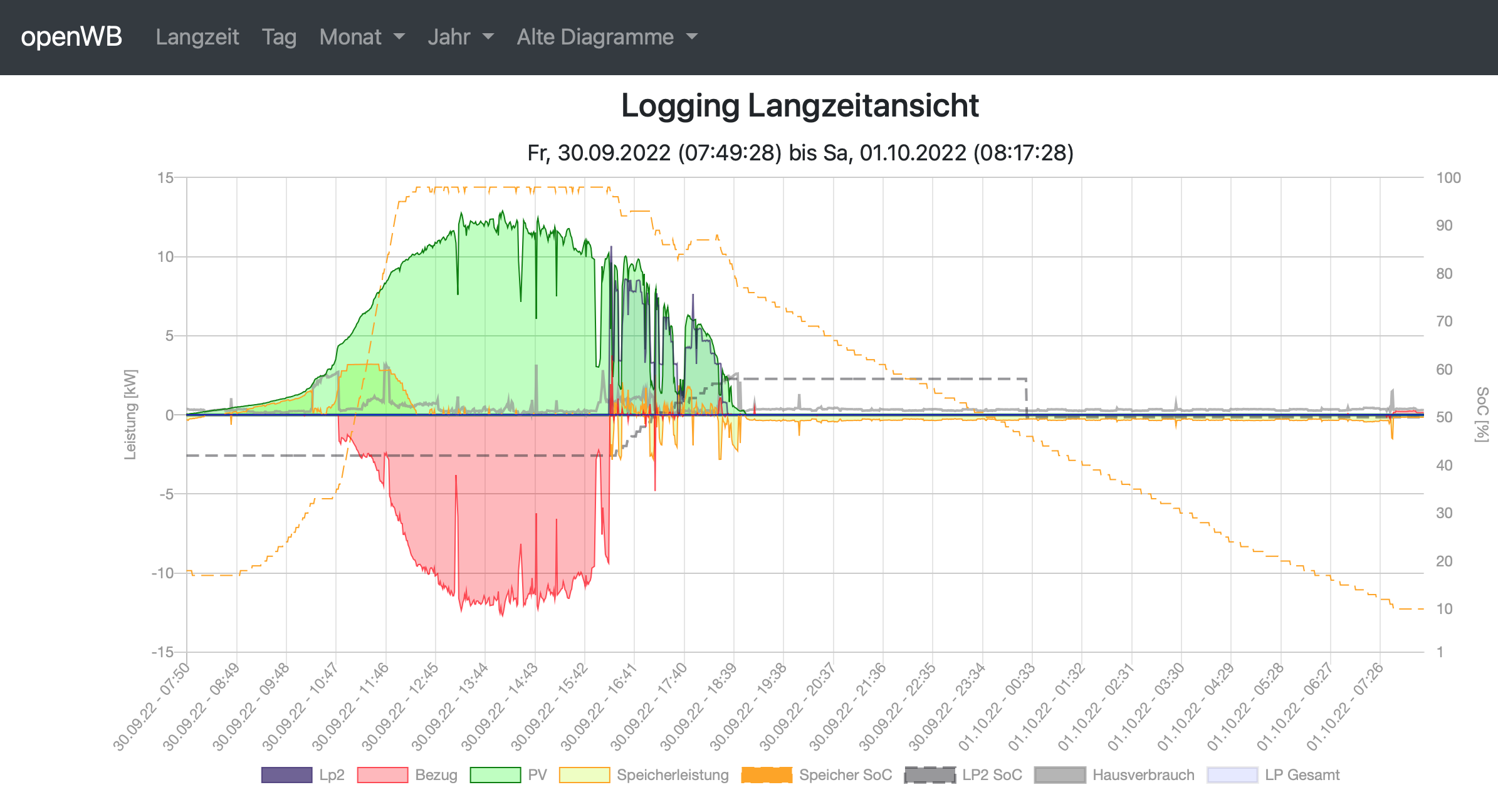Click the orange dashed Speicher SoC legend box

pos(767,775)
